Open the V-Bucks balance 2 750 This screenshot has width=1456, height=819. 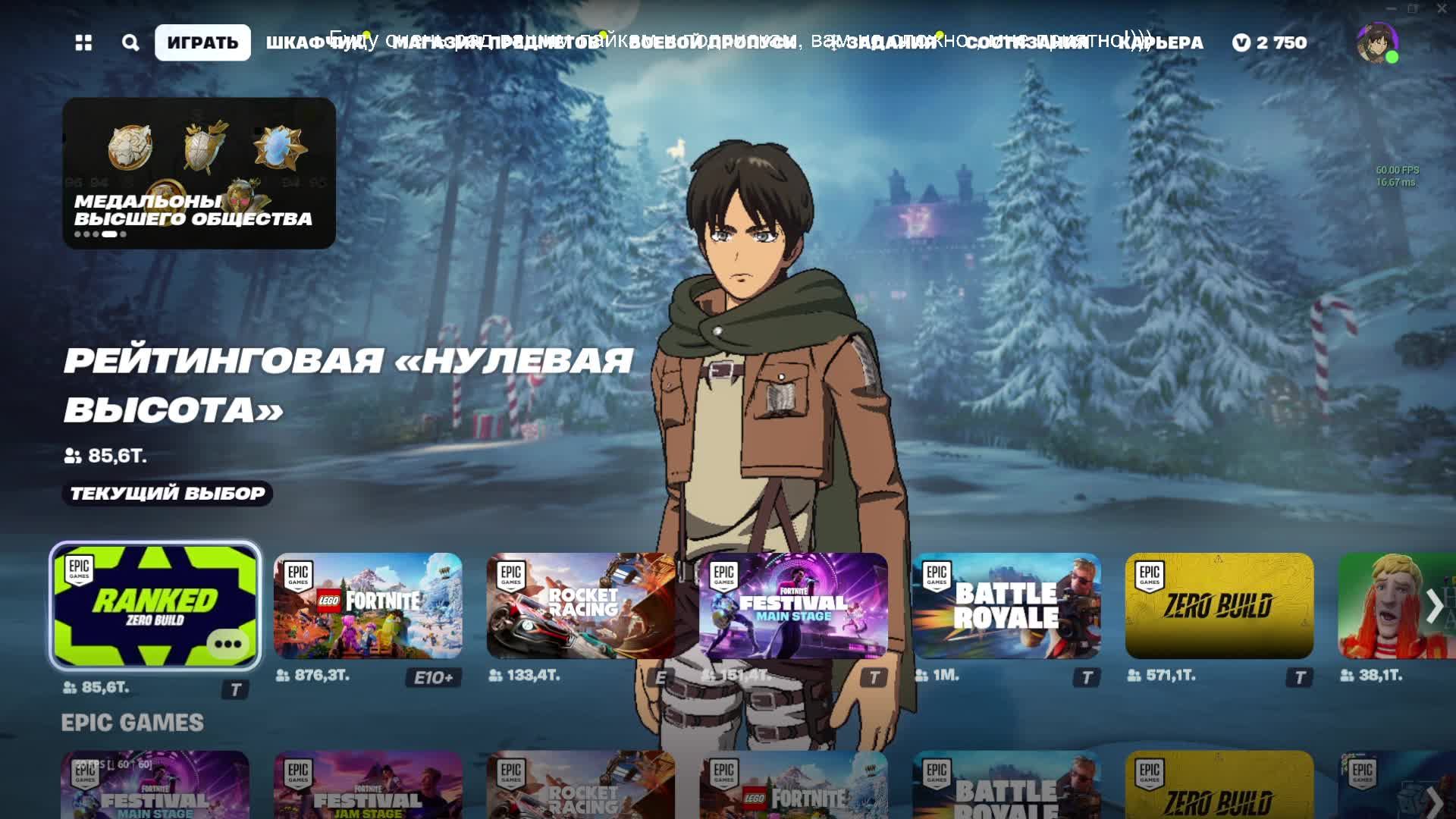[1269, 42]
